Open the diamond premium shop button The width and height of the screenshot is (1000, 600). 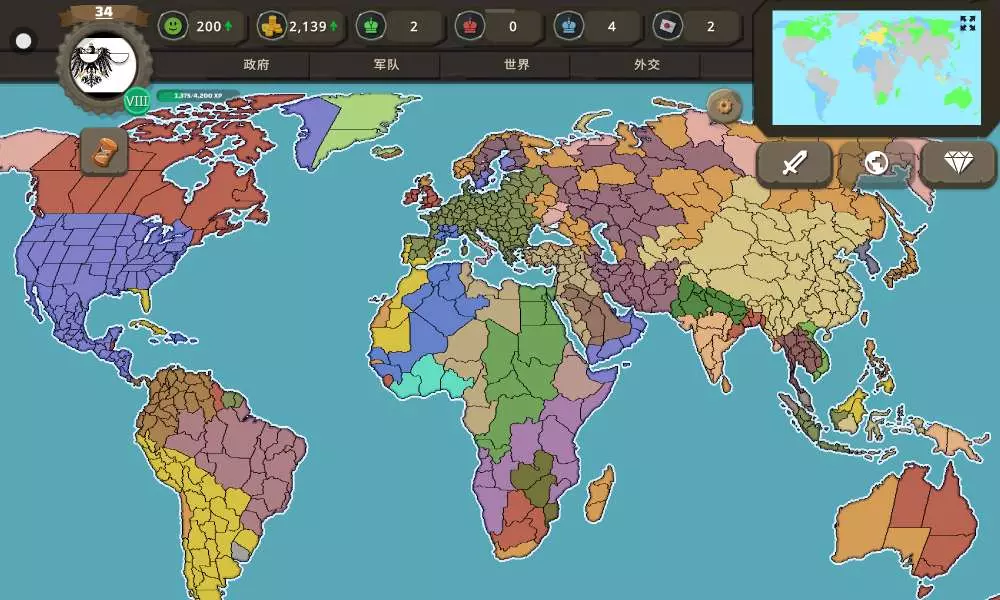click(x=957, y=163)
